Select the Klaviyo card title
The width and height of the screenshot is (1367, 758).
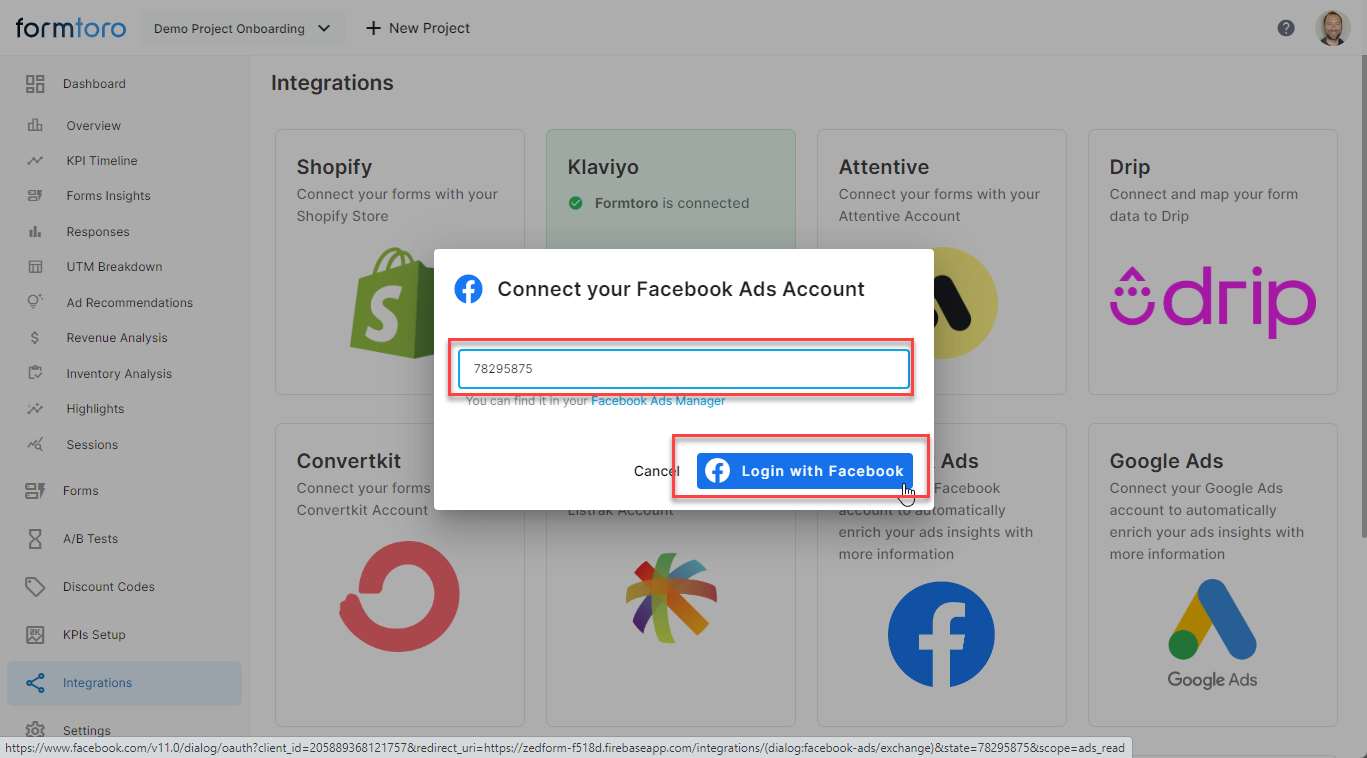tap(603, 167)
